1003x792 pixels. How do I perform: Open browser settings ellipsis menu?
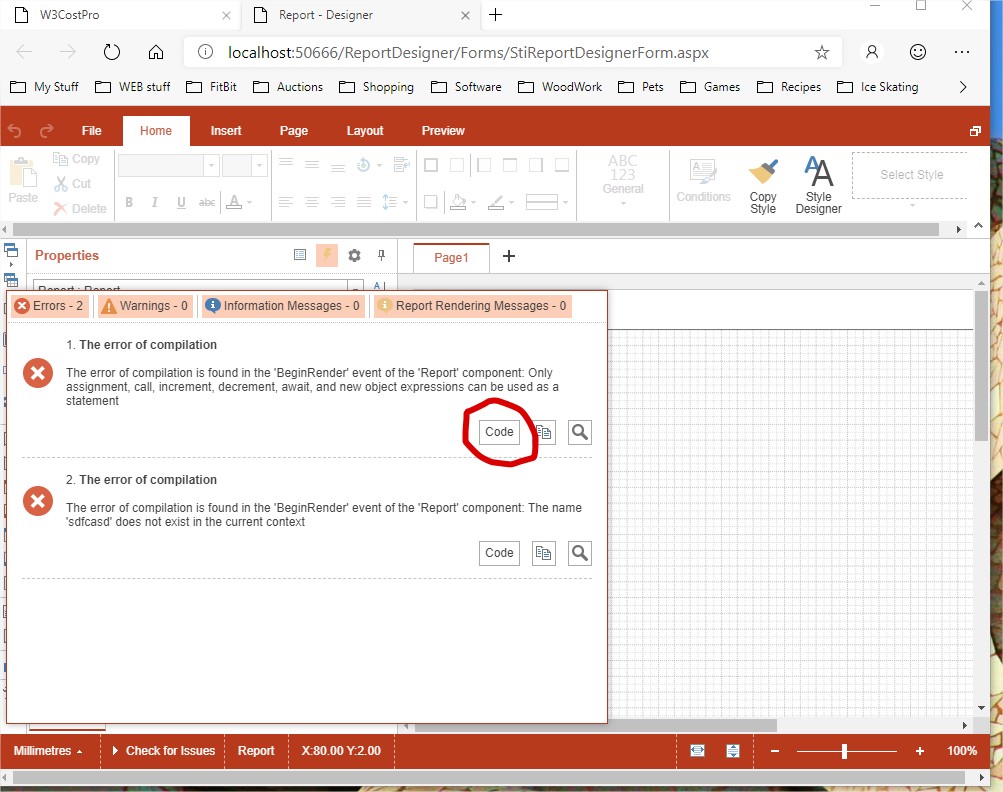pyautogui.click(x=961, y=52)
